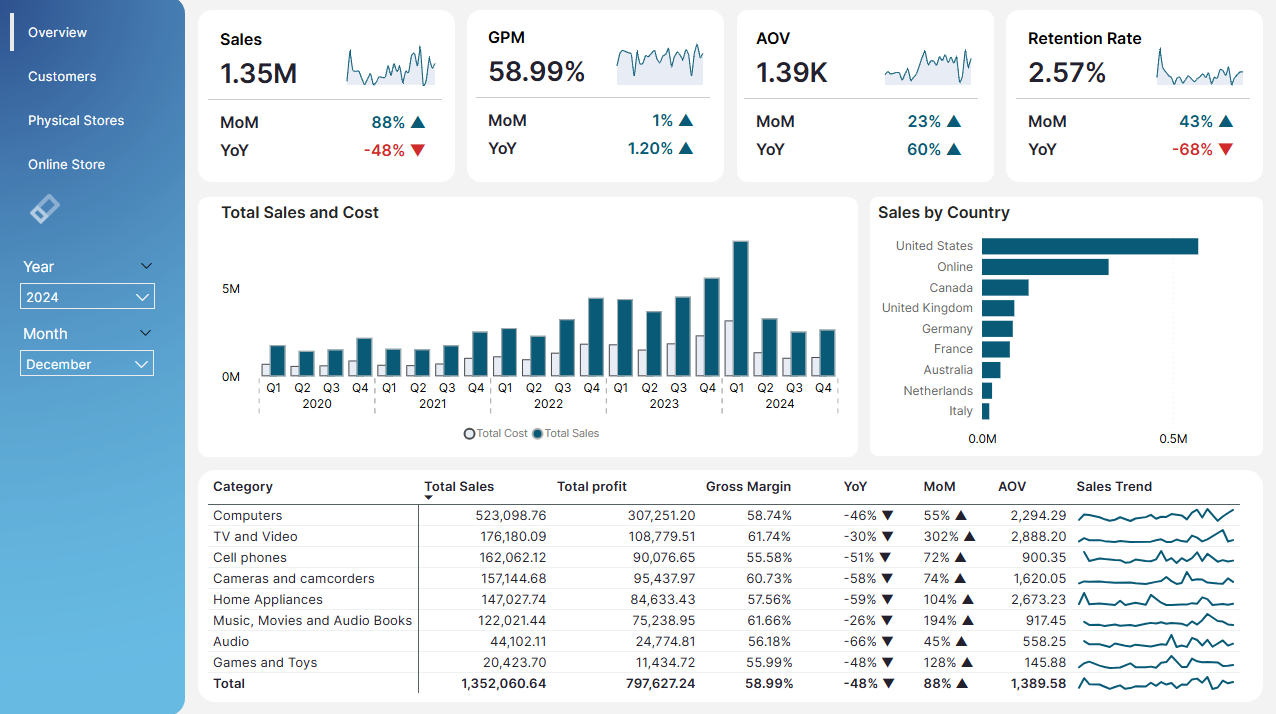Click the sort arrow under Total Sales header
This screenshot has width=1276, height=714.
click(x=428, y=497)
